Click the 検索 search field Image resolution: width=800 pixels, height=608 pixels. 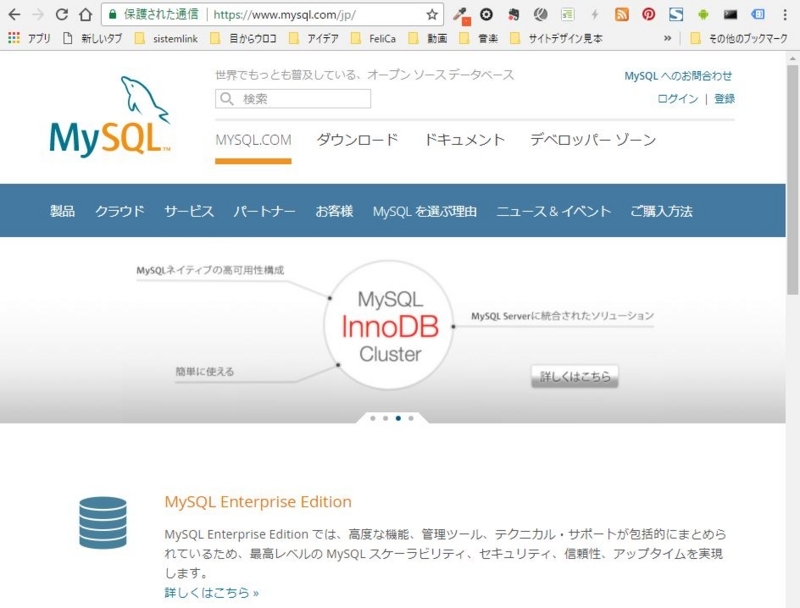[295, 98]
